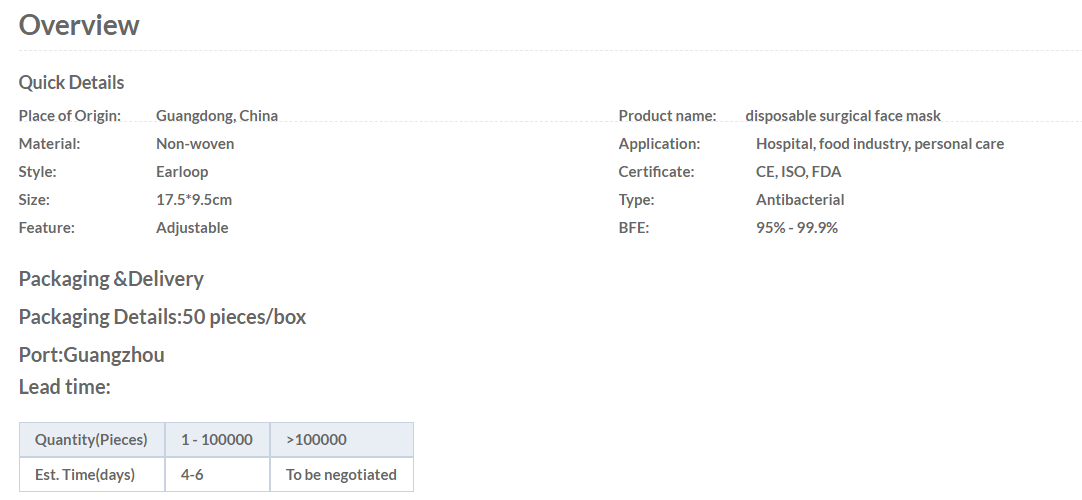The height and width of the screenshot is (500, 1082).
Task: Click the Lead time label
Action: pyautogui.click(x=64, y=386)
